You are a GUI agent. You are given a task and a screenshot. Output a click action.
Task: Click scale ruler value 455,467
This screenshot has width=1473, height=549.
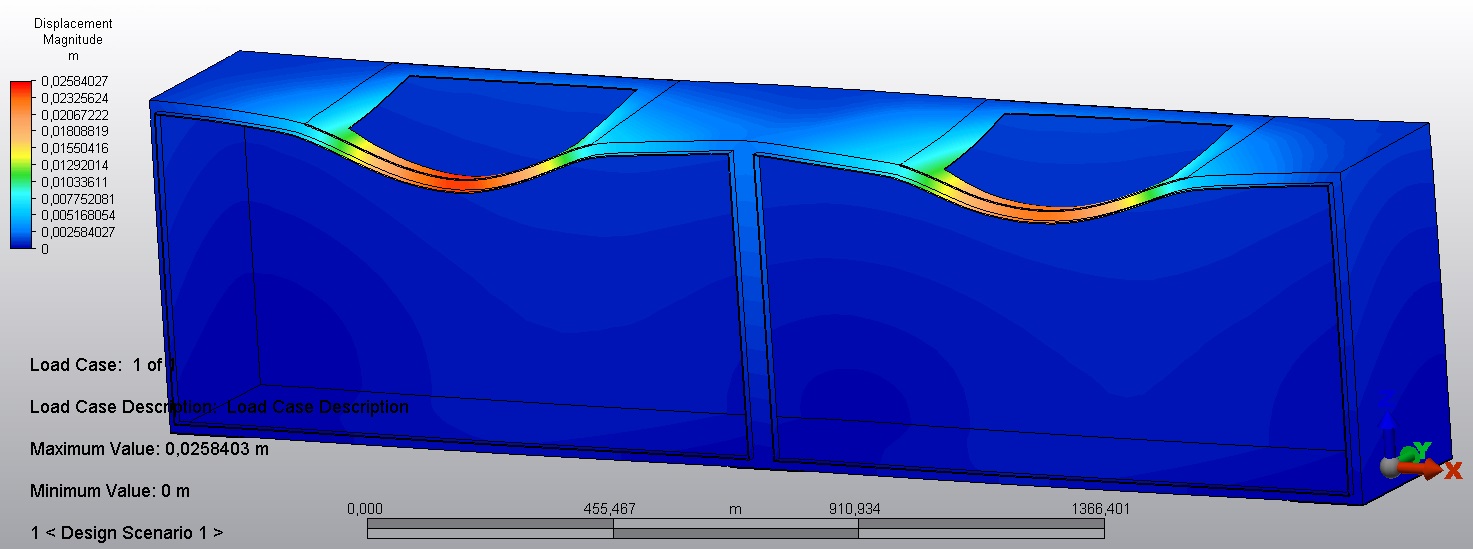609,509
